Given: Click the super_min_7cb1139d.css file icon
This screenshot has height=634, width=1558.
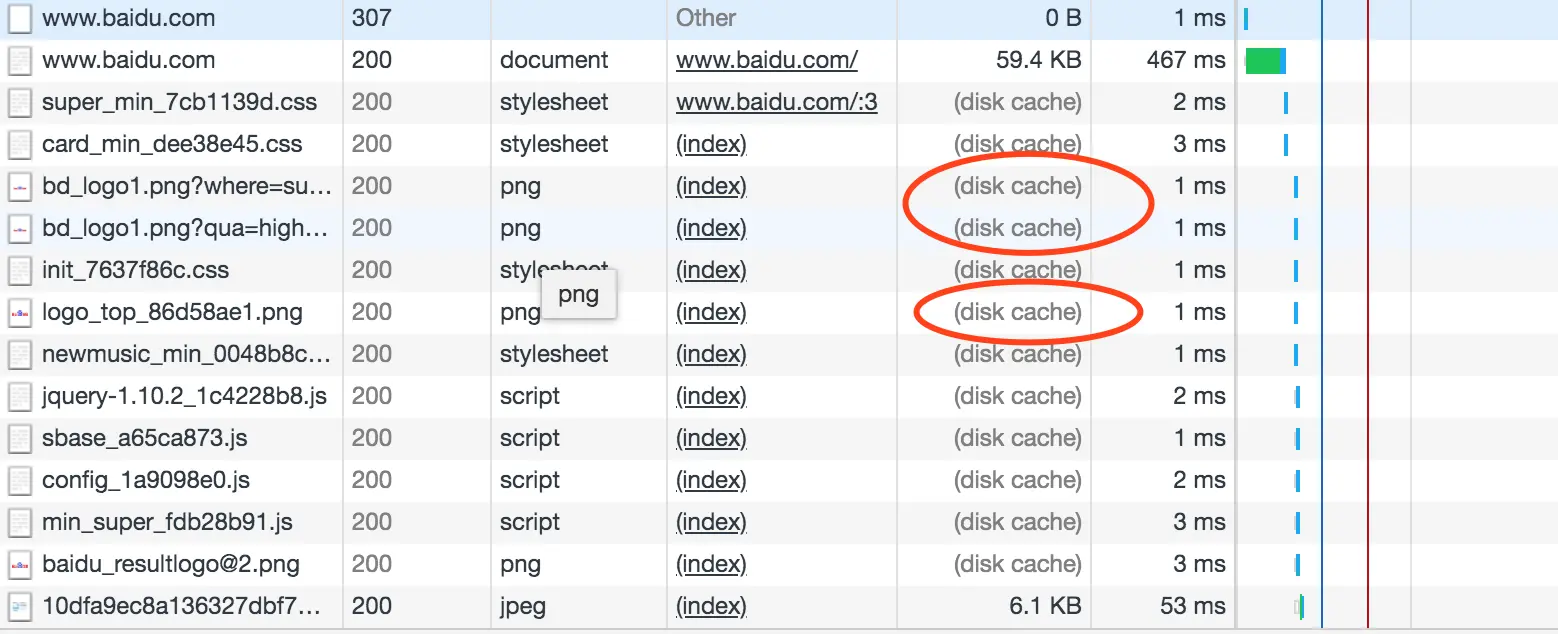Looking at the screenshot, I should [x=20, y=102].
